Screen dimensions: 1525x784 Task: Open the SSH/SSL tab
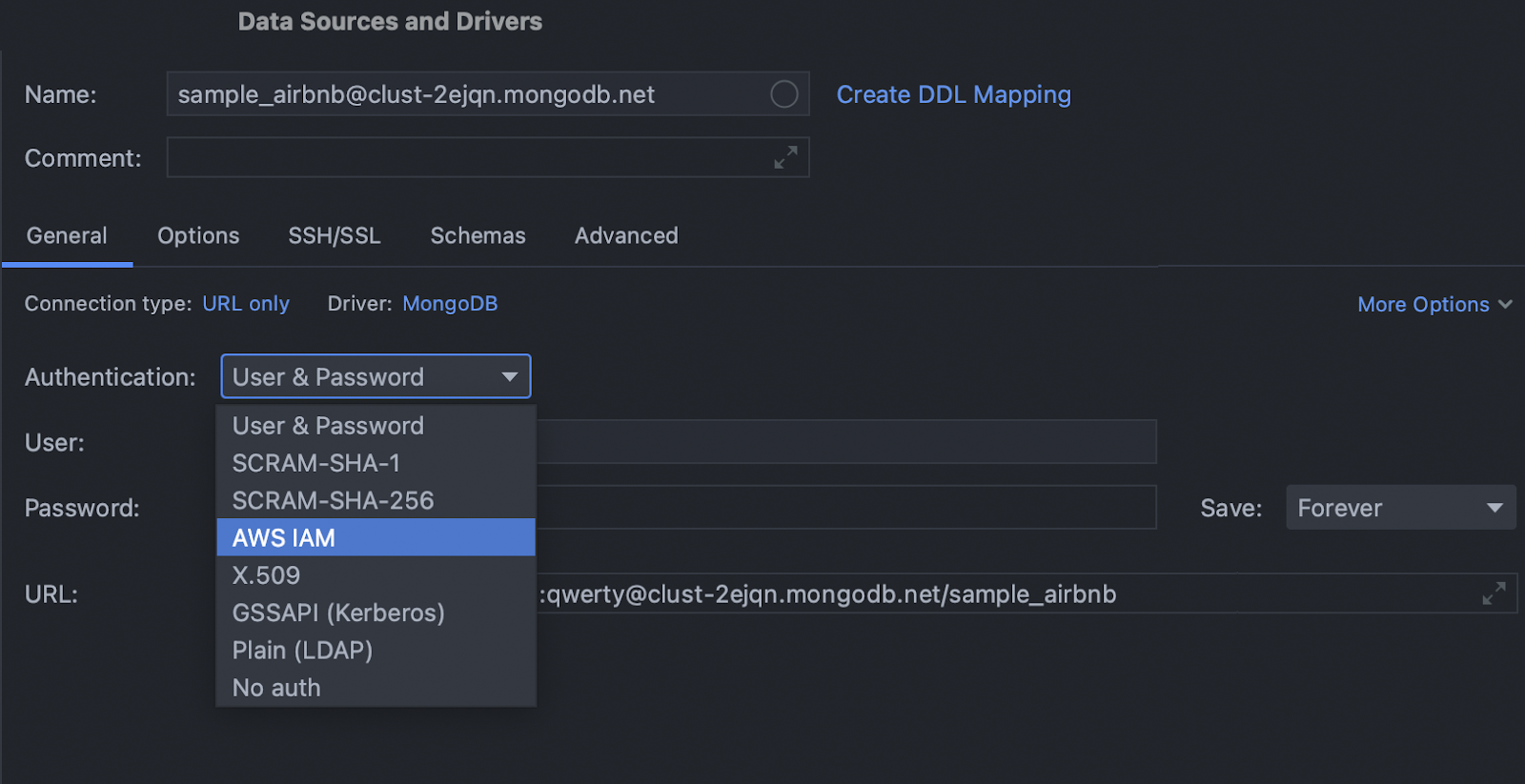(x=335, y=235)
